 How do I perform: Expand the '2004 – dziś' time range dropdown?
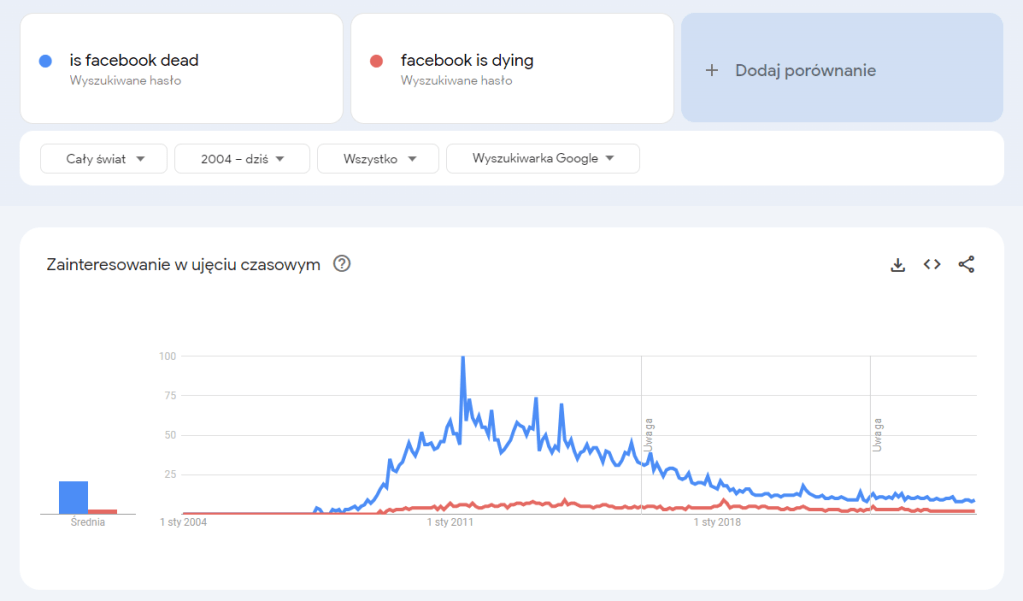pos(241,159)
